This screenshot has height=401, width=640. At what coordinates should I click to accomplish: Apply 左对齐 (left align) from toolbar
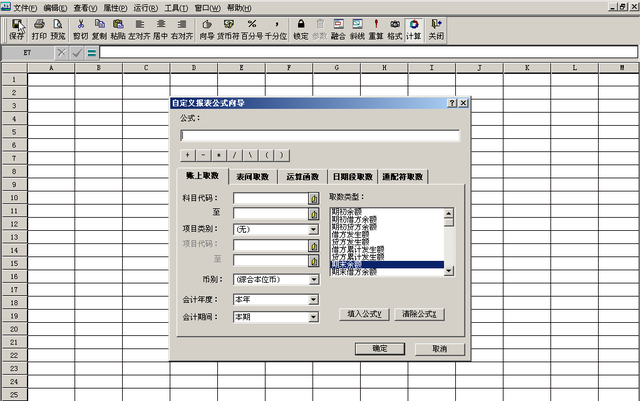click(x=139, y=29)
